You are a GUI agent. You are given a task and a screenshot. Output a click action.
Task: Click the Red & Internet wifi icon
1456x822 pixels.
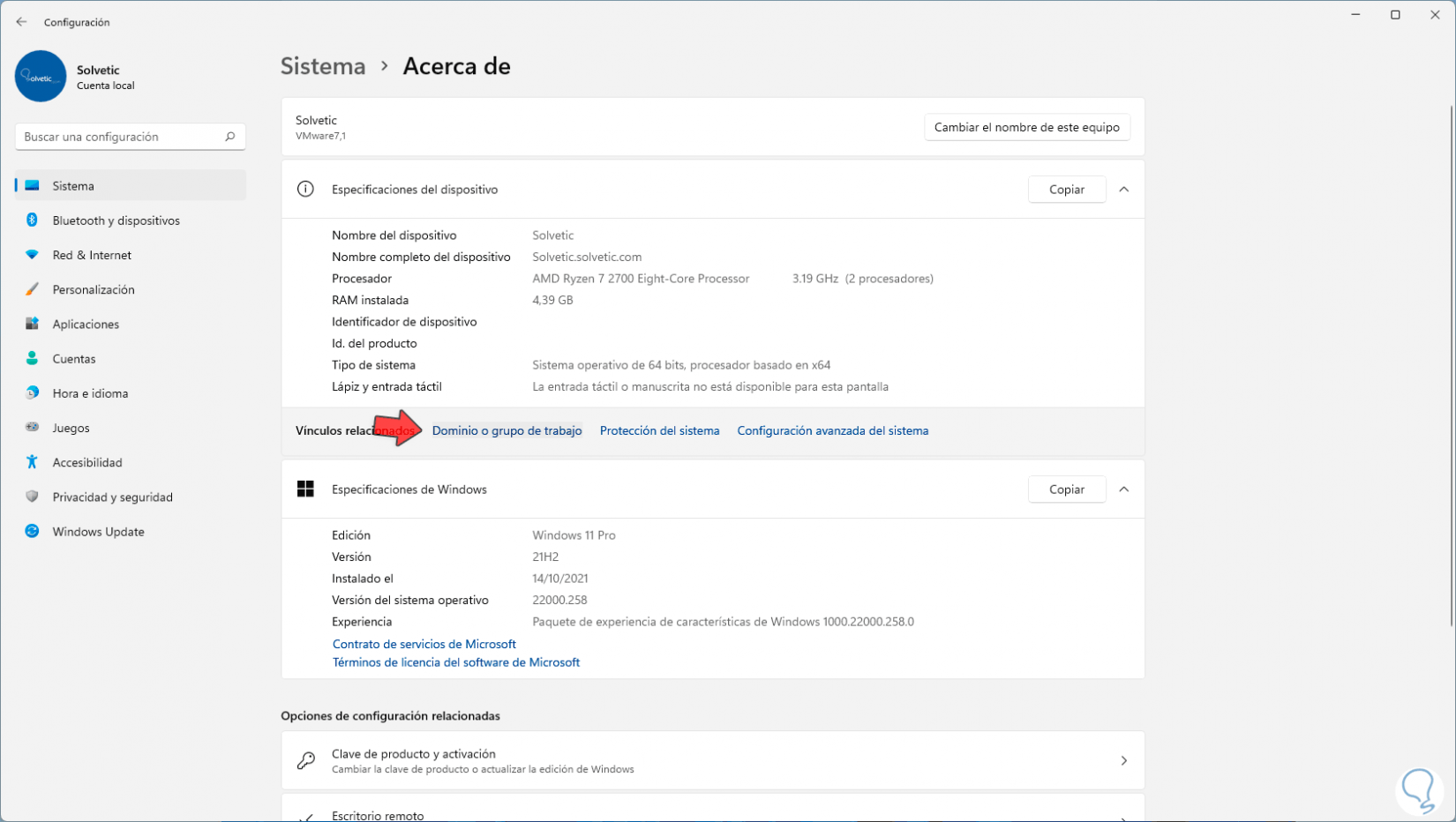(33, 255)
